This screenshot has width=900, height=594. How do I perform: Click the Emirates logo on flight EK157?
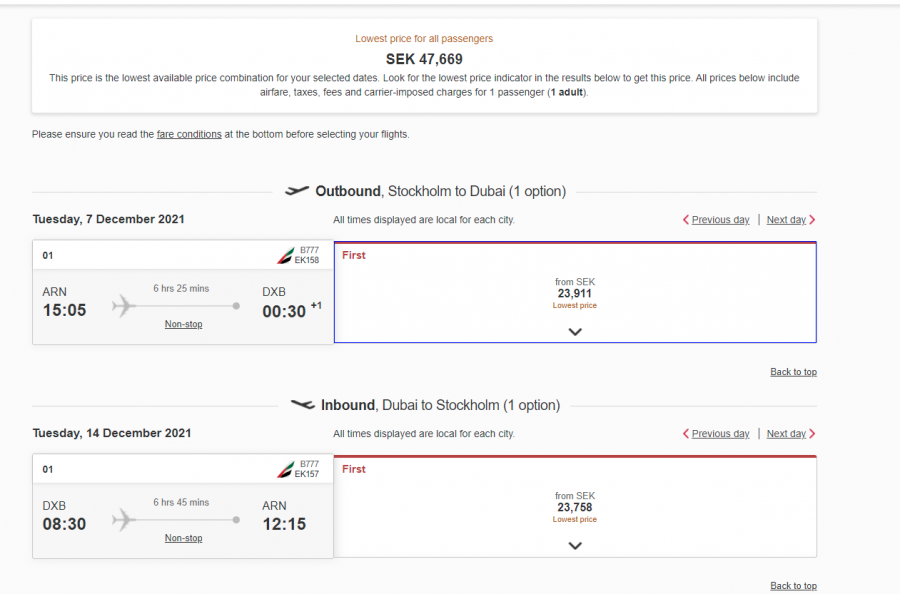pyautogui.click(x=285, y=470)
